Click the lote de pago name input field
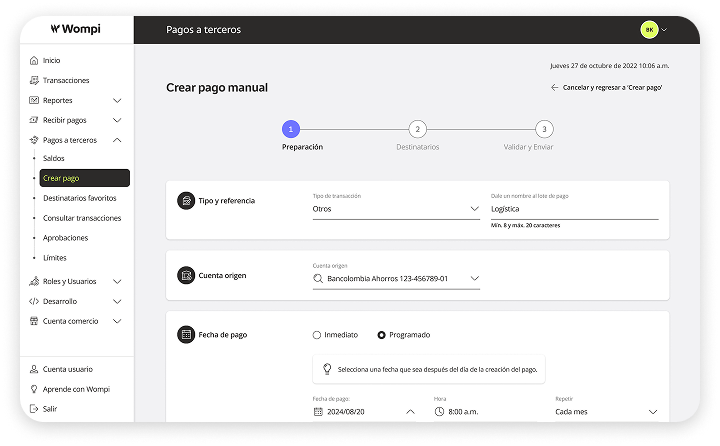Screen dimensions: 720x446 (x=574, y=209)
